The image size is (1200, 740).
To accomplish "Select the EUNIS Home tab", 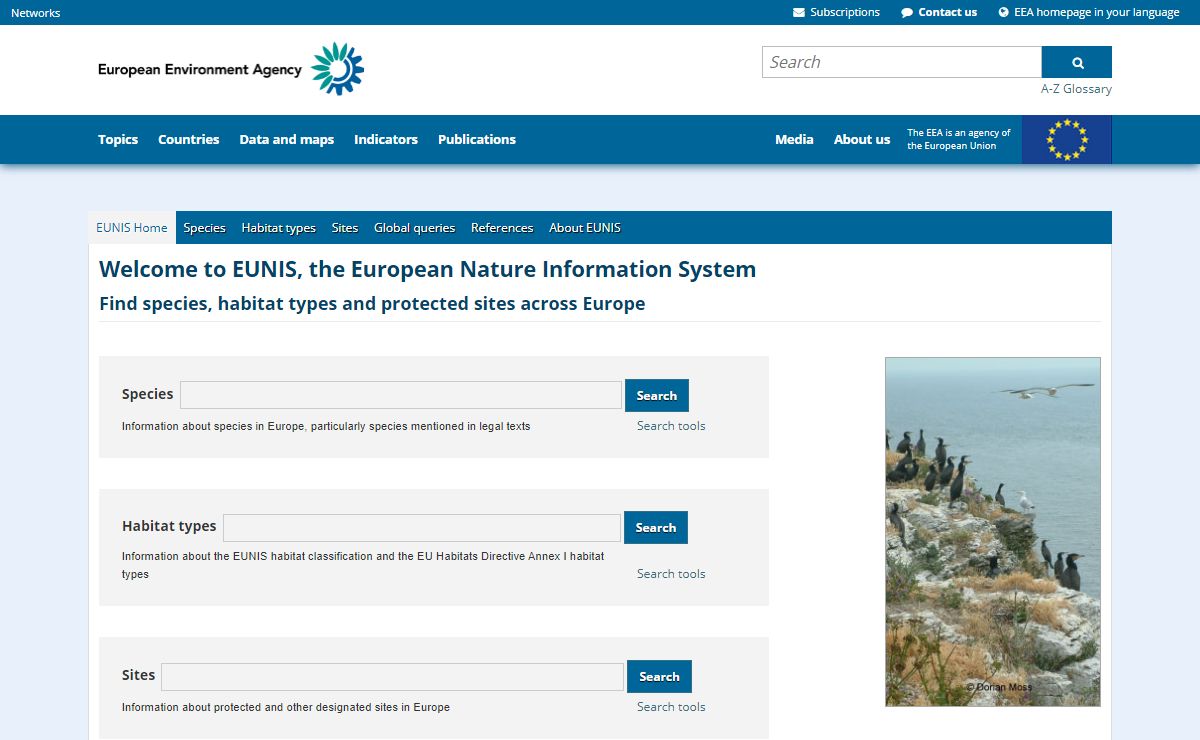I will 132,228.
